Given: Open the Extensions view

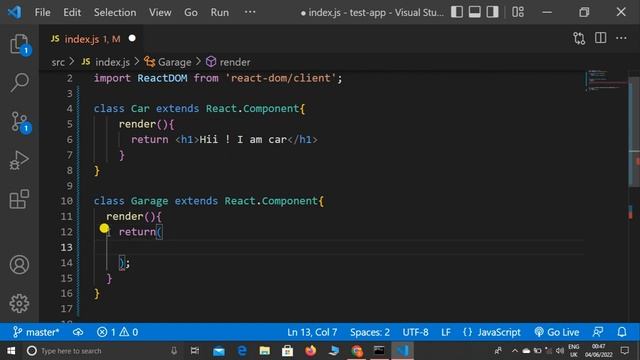Looking at the screenshot, I should [x=19, y=199].
